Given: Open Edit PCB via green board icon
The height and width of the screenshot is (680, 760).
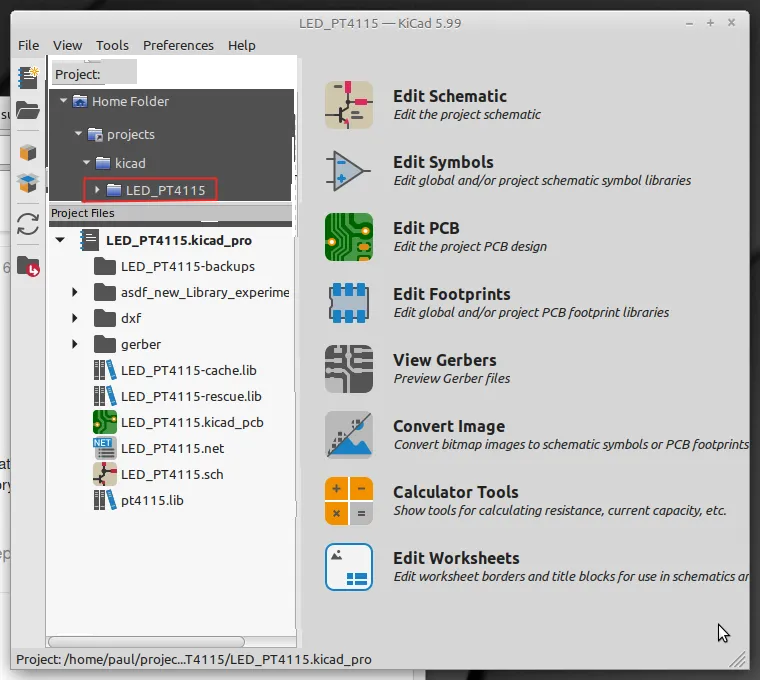Looking at the screenshot, I should pyautogui.click(x=348, y=237).
